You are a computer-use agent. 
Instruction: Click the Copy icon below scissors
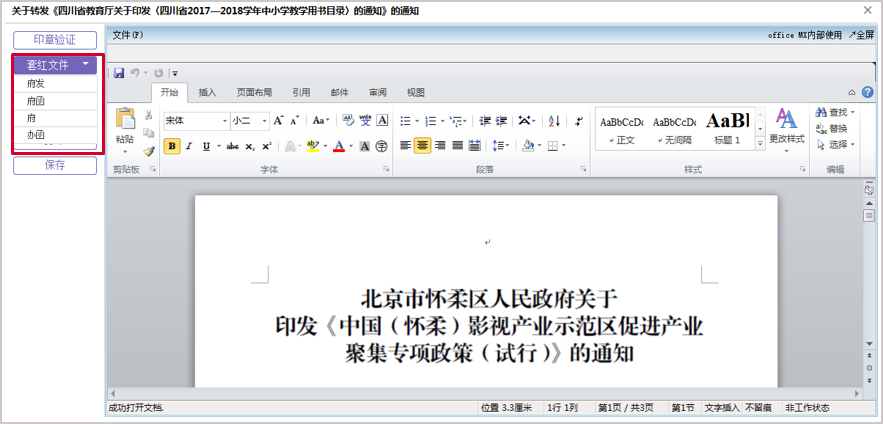click(149, 133)
